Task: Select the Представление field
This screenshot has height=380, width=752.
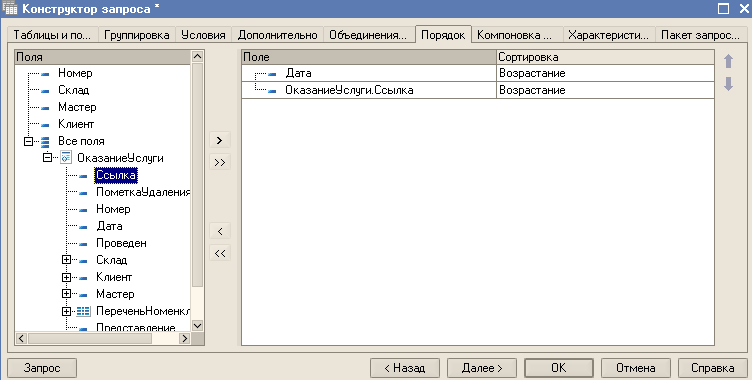Action: pos(136,328)
